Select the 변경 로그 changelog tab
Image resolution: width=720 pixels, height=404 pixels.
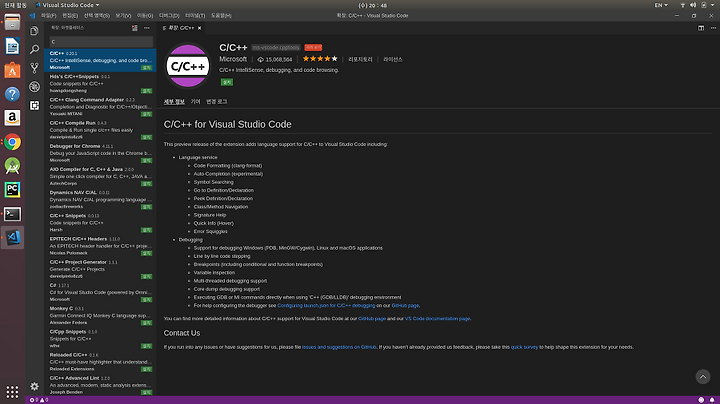click(x=217, y=101)
